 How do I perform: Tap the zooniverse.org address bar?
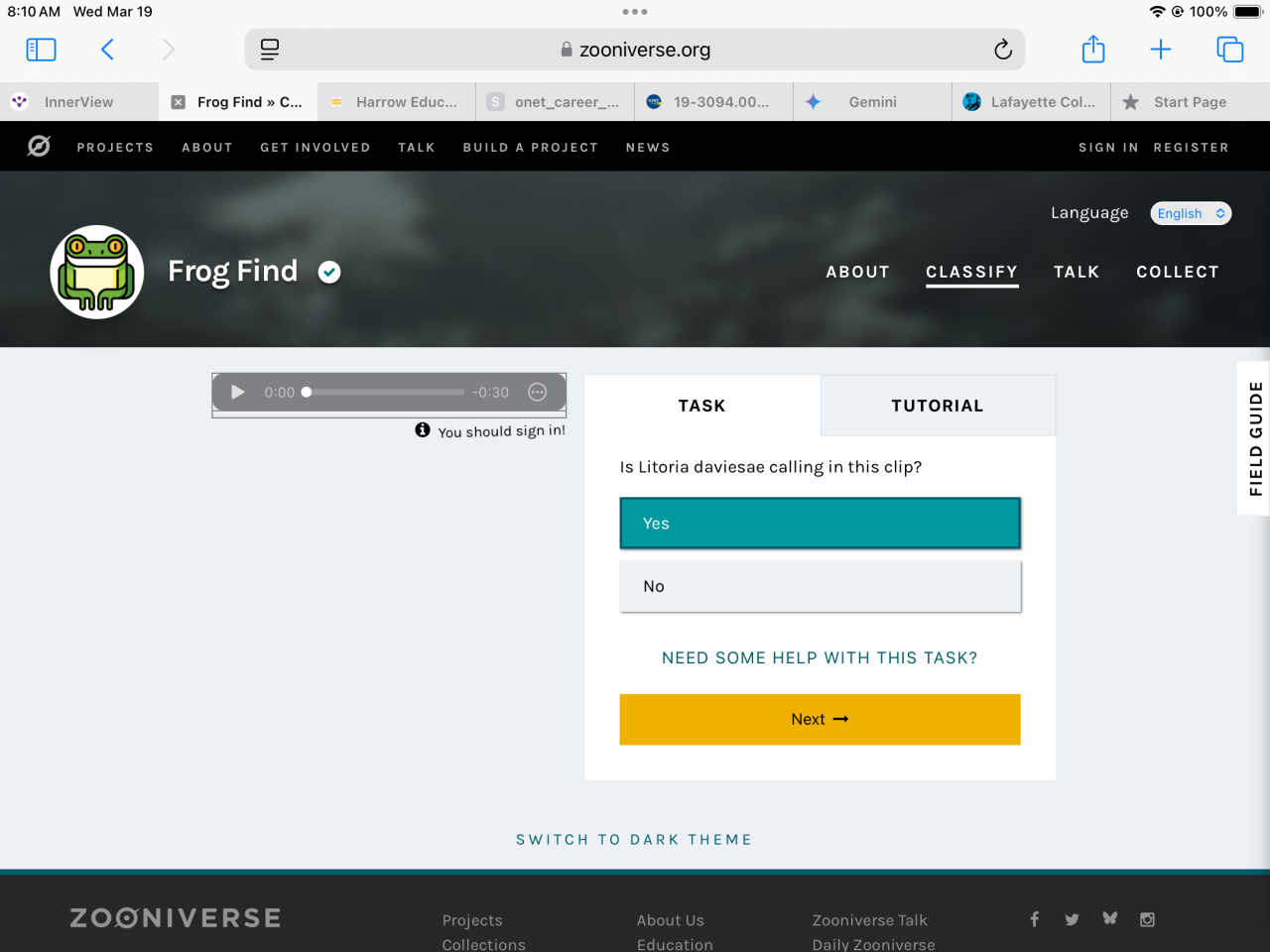[635, 50]
